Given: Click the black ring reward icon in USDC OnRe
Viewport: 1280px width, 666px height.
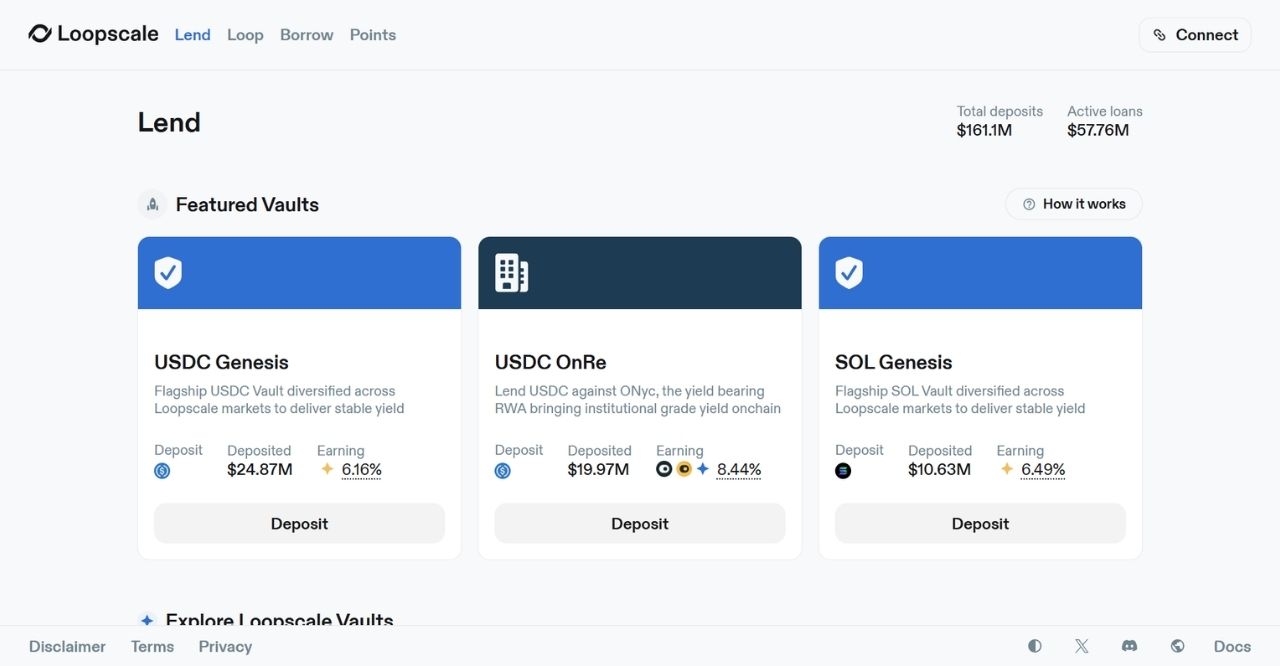Looking at the screenshot, I should tap(664, 469).
